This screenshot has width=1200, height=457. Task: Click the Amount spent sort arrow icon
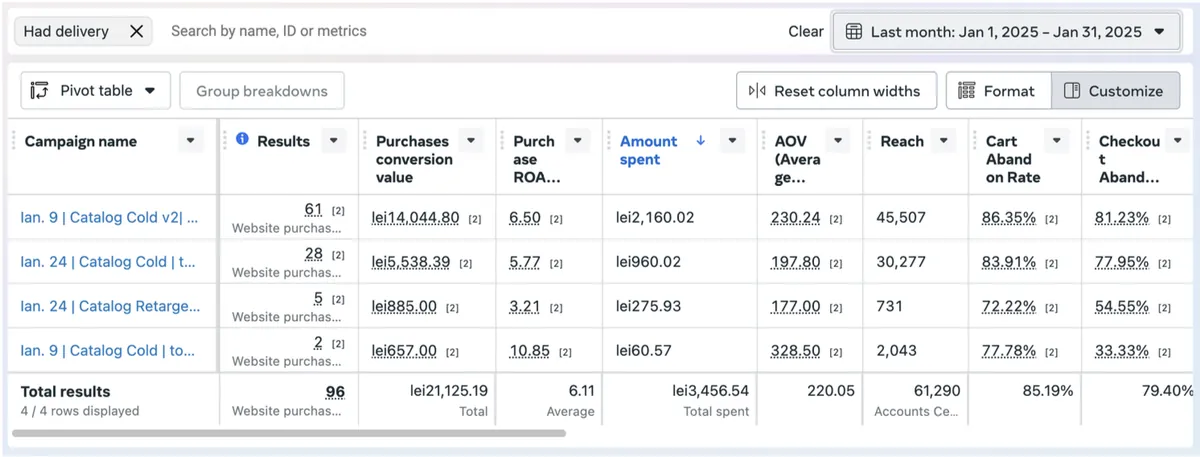click(x=700, y=141)
